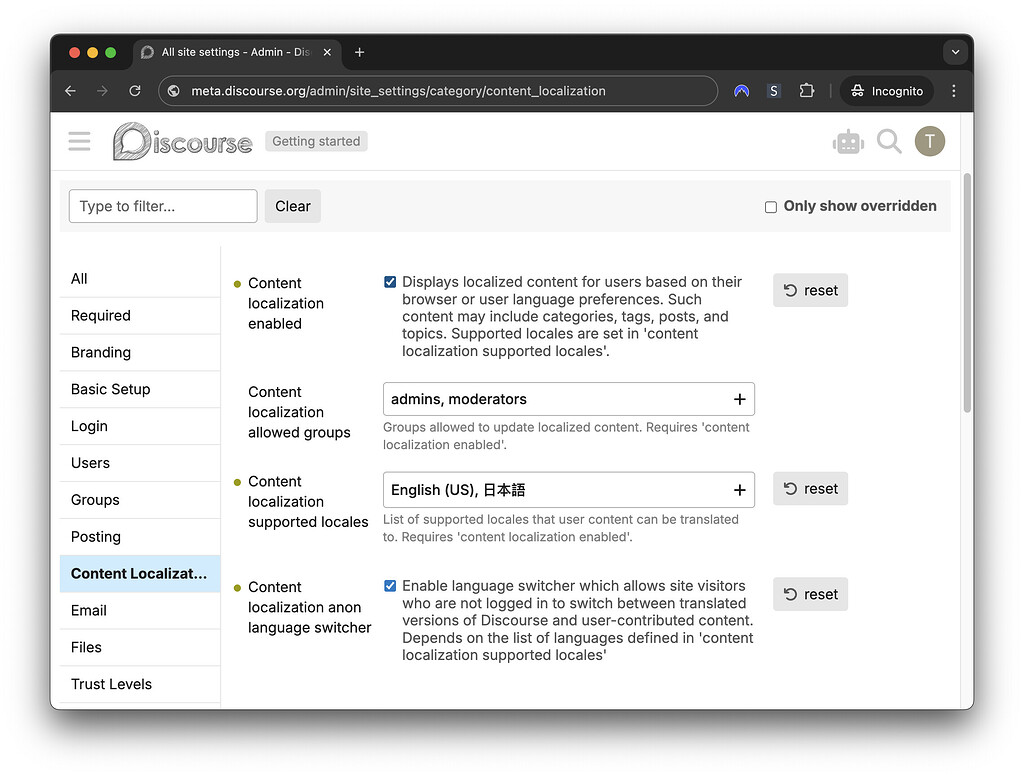Open the hamburger sidebar menu

point(79,142)
